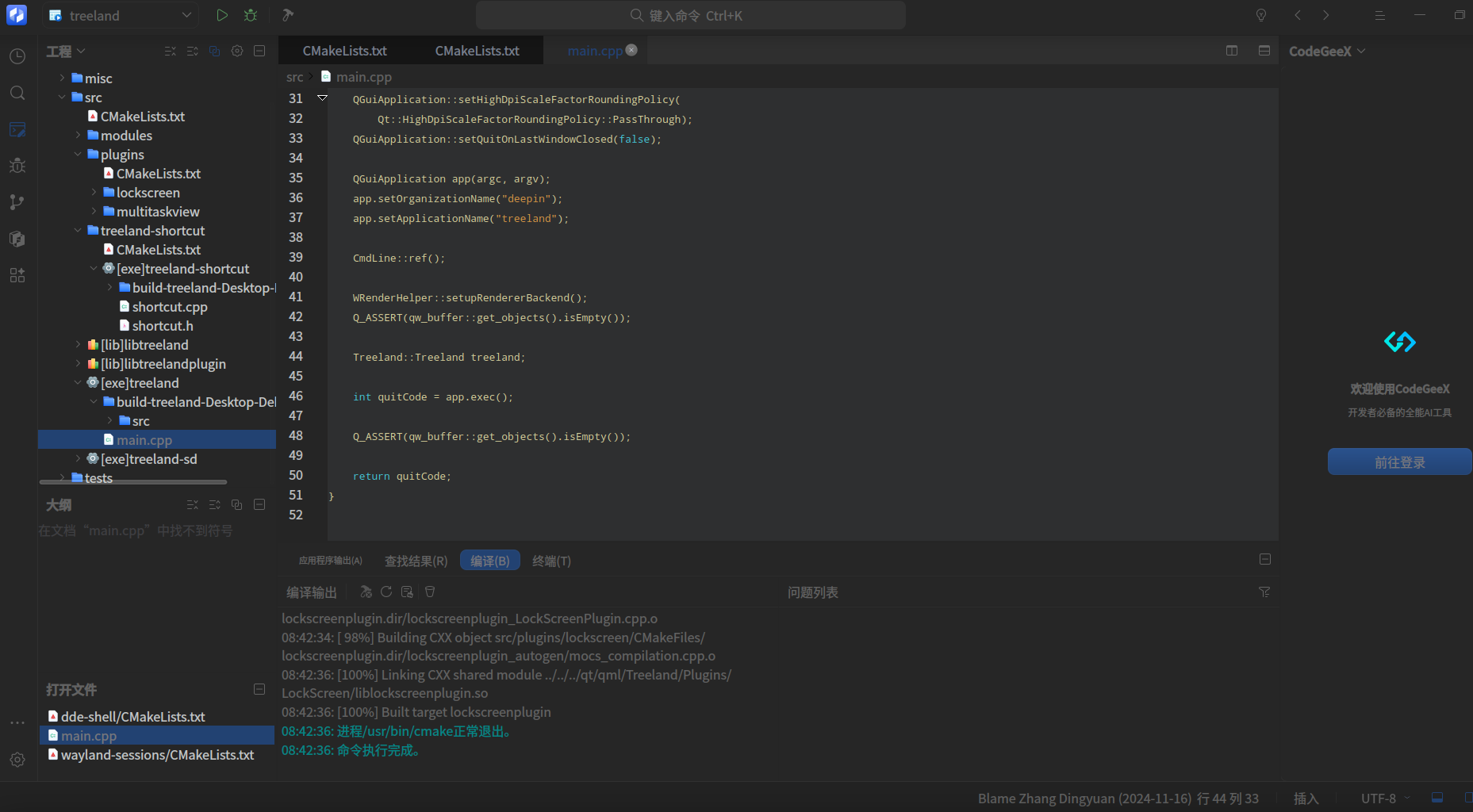Switch to 编译(B) output tab
1473x812 pixels.
(490, 561)
